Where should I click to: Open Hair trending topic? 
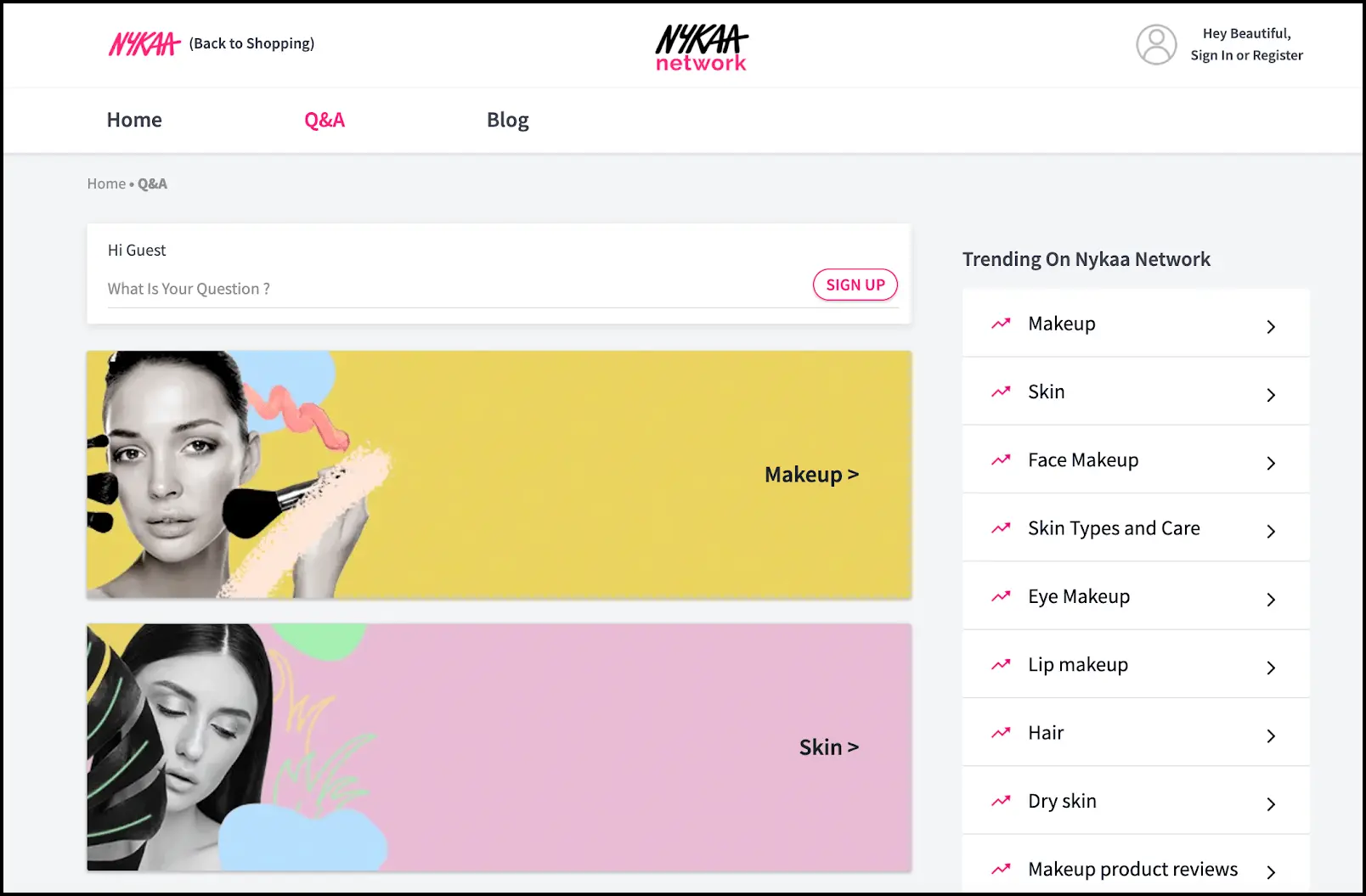(x=1046, y=732)
